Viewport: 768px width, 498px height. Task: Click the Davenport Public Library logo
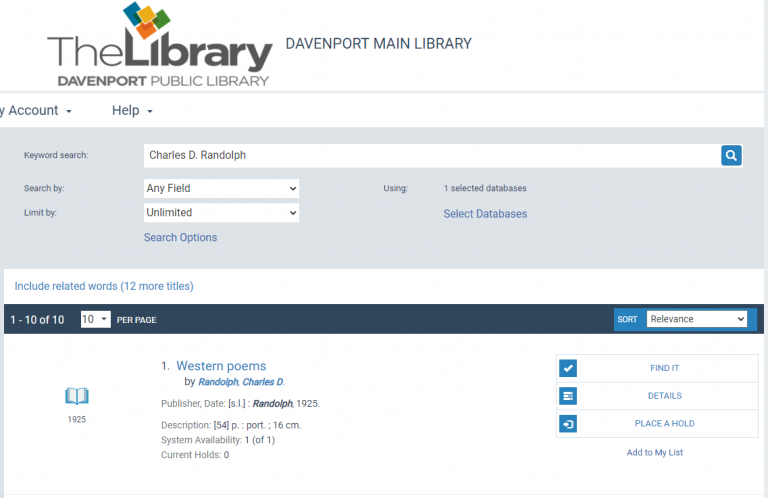(160, 48)
